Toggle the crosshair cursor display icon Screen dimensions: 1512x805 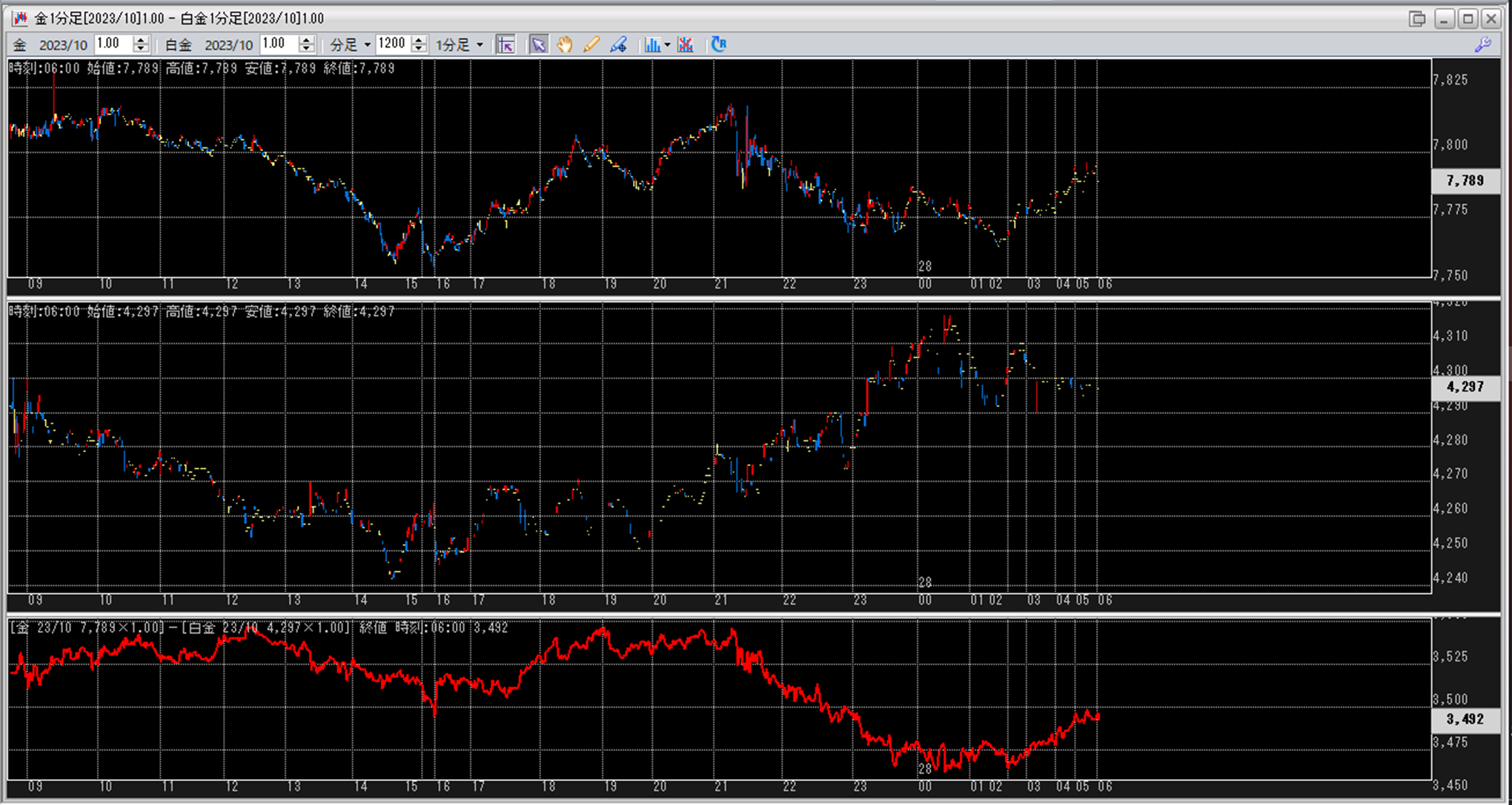tap(506, 45)
